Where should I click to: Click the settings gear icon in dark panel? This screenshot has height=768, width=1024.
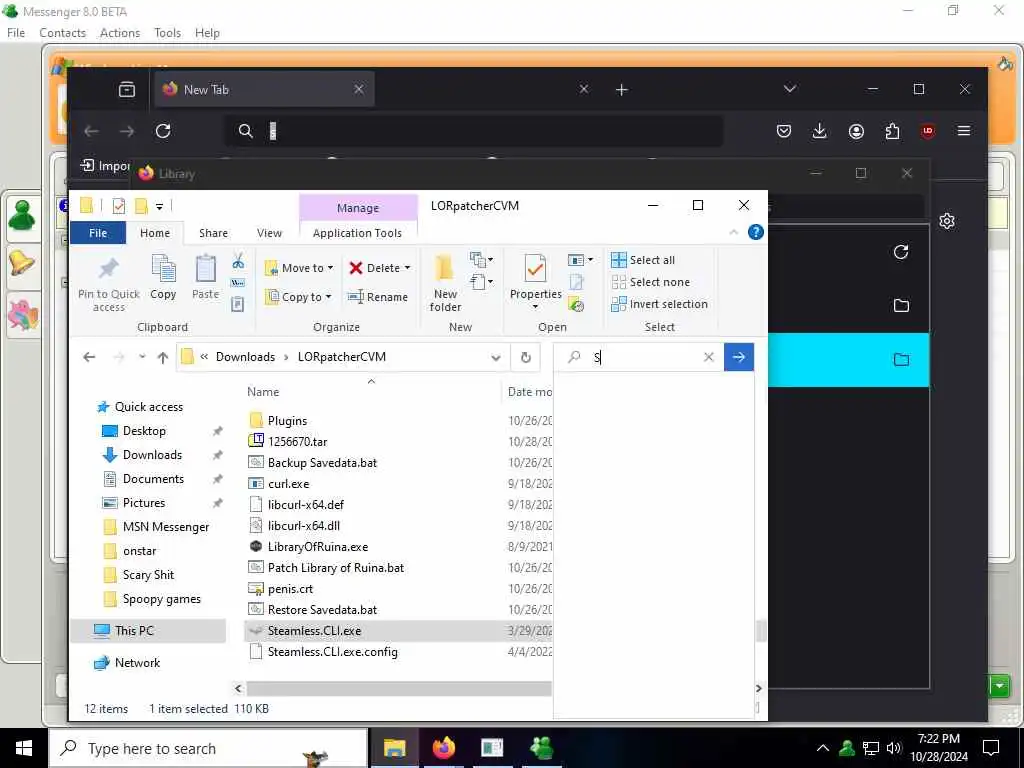(947, 221)
